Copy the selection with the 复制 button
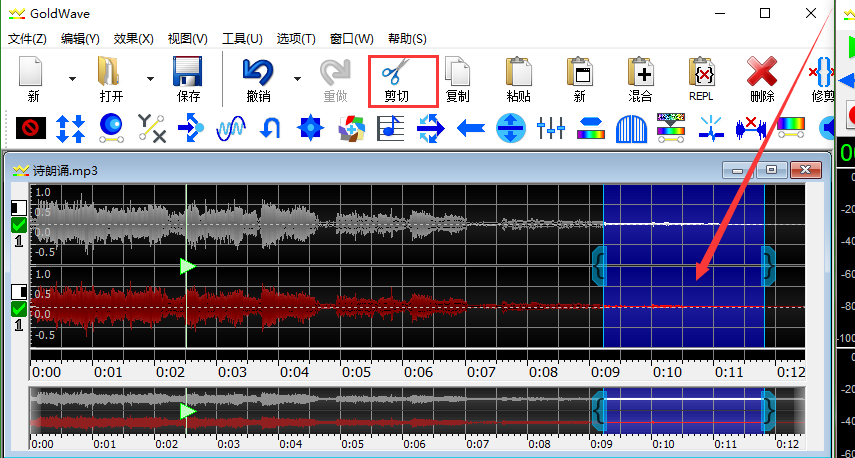The width and height of the screenshot is (855, 458). pos(457,79)
